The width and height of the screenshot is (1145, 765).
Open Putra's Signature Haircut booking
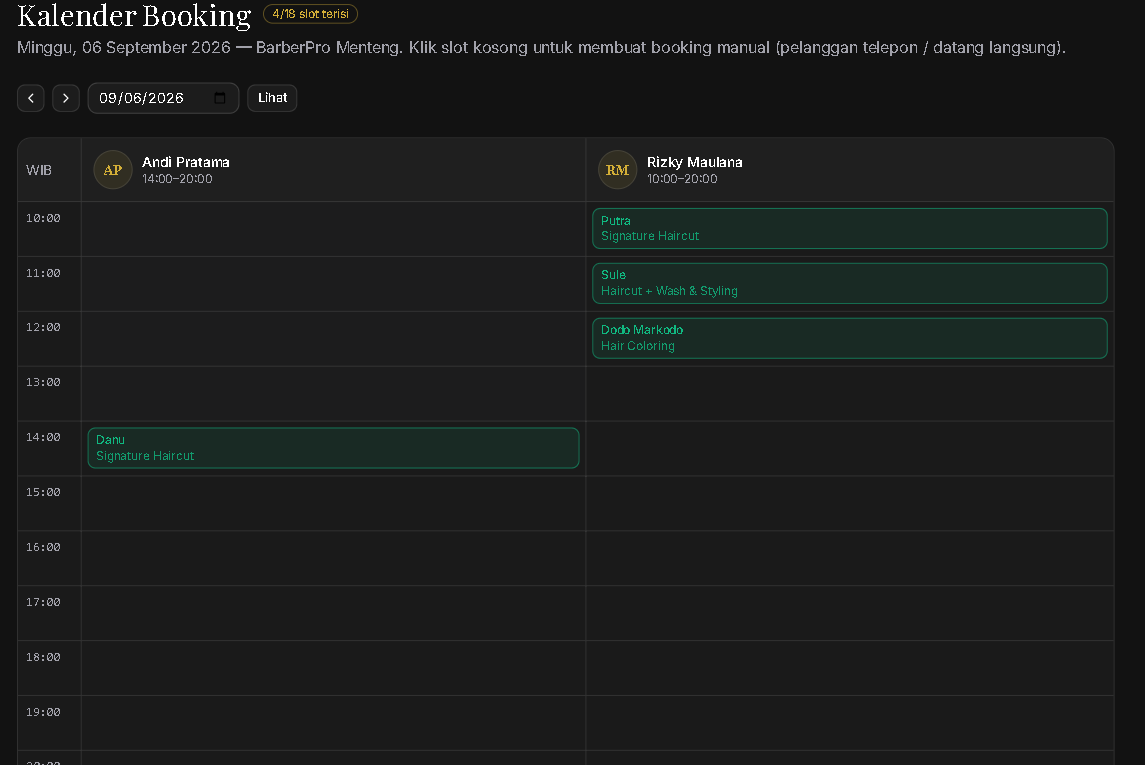pyautogui.click(x=849, y=228)
